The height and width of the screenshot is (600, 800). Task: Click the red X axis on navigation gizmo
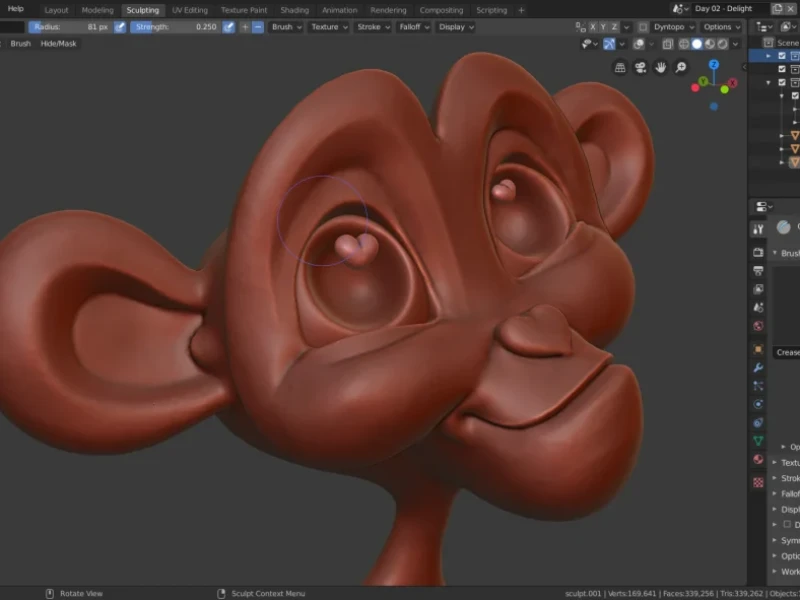click(x=733, y=83)
